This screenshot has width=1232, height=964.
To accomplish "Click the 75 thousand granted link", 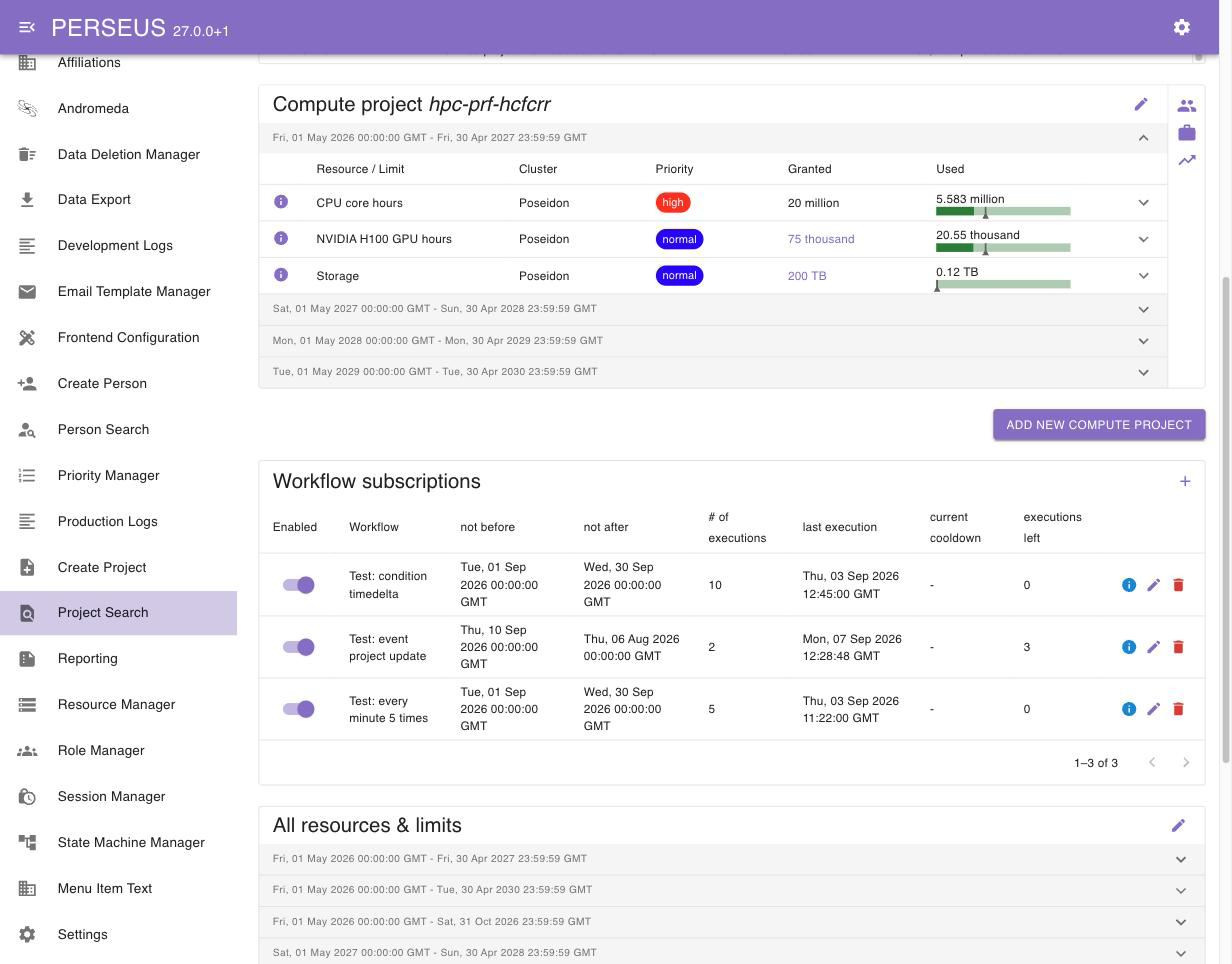I will click(821, 239).
